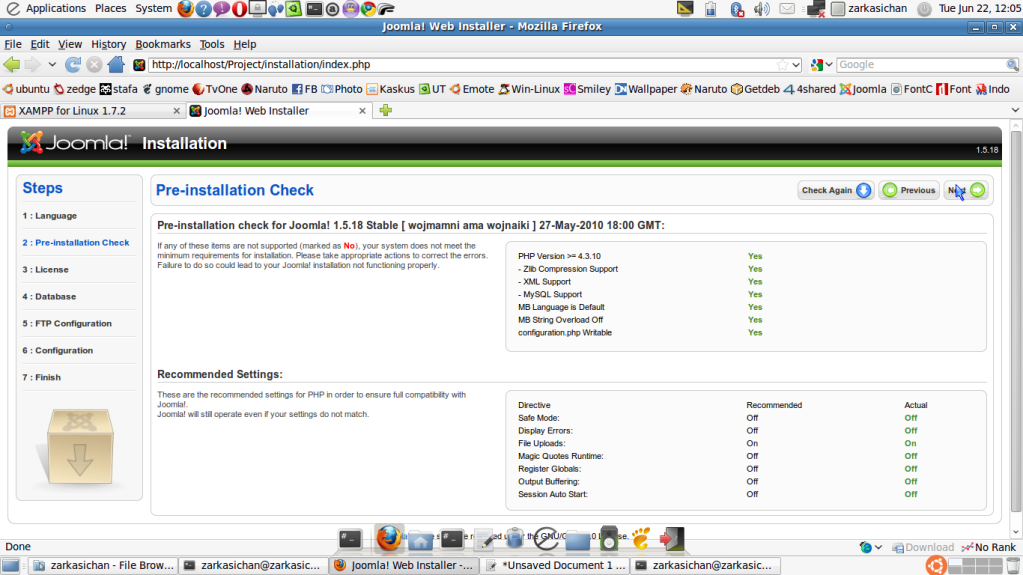
Task: Click No Rank in the status bar
Action: tap(988, 547)
